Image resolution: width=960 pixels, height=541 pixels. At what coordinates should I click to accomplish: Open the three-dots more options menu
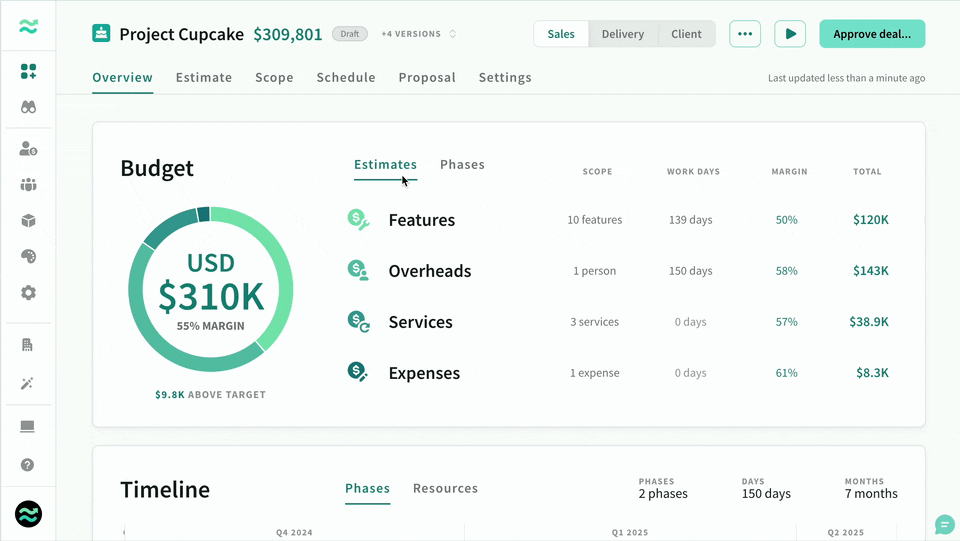(x=745, y=34)
